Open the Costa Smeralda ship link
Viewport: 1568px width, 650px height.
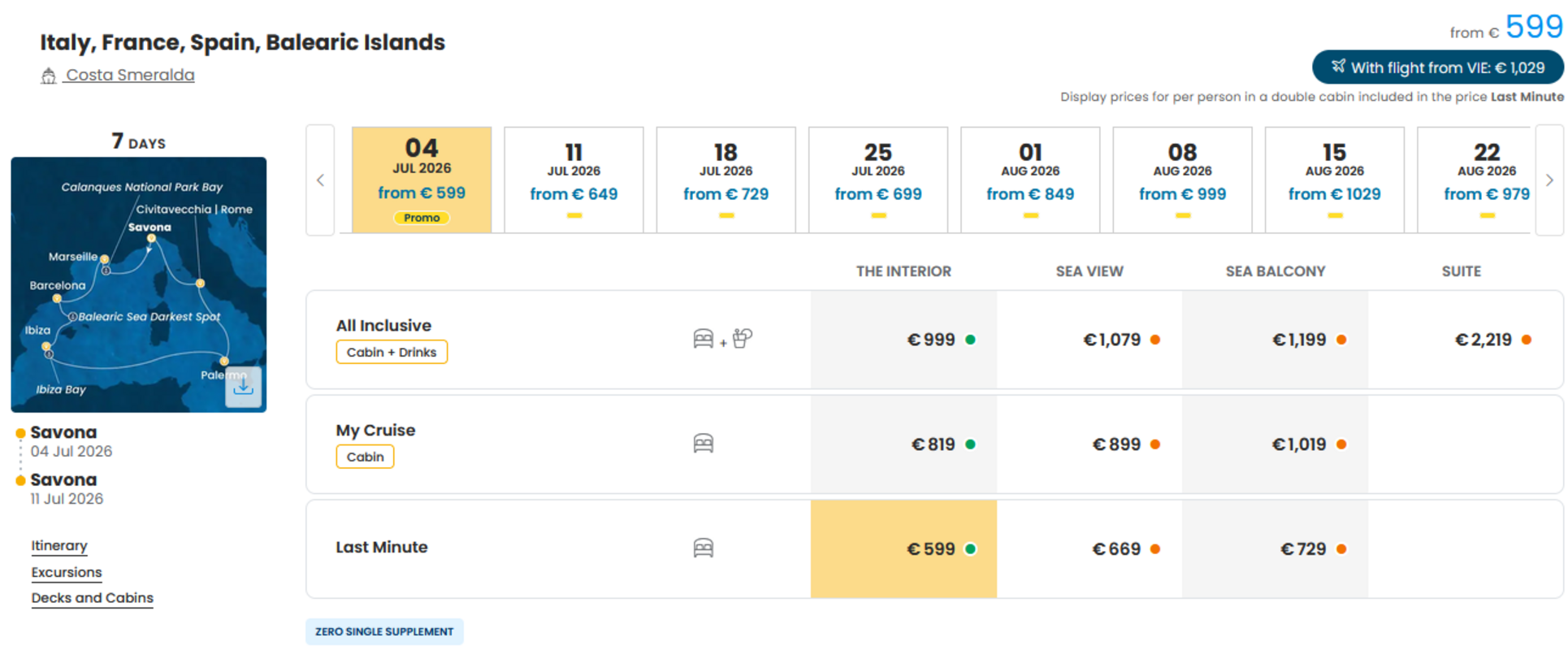[x=130, y=75]
